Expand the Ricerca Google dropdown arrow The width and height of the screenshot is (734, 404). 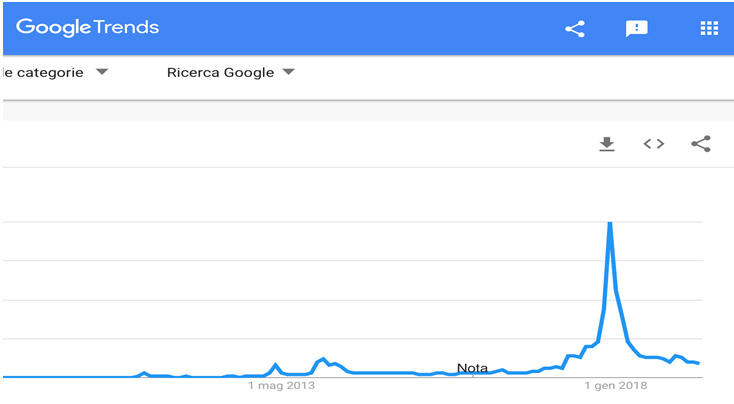[288, 72]
